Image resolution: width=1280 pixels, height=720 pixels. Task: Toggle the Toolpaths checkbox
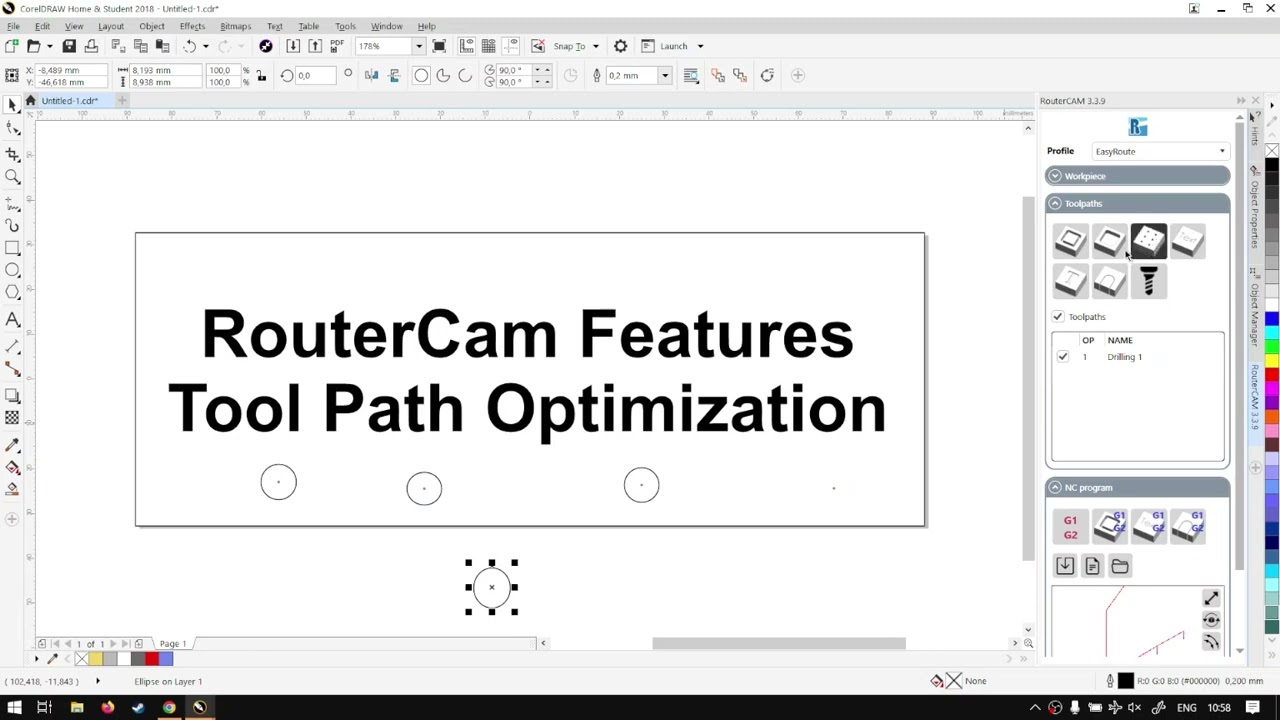pos(1057,317)
